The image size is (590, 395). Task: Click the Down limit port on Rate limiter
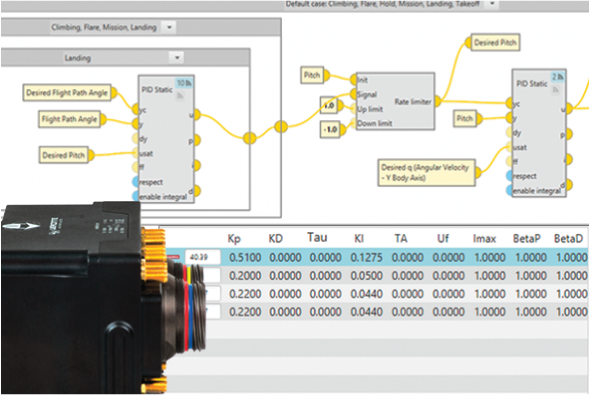point(353,123)
